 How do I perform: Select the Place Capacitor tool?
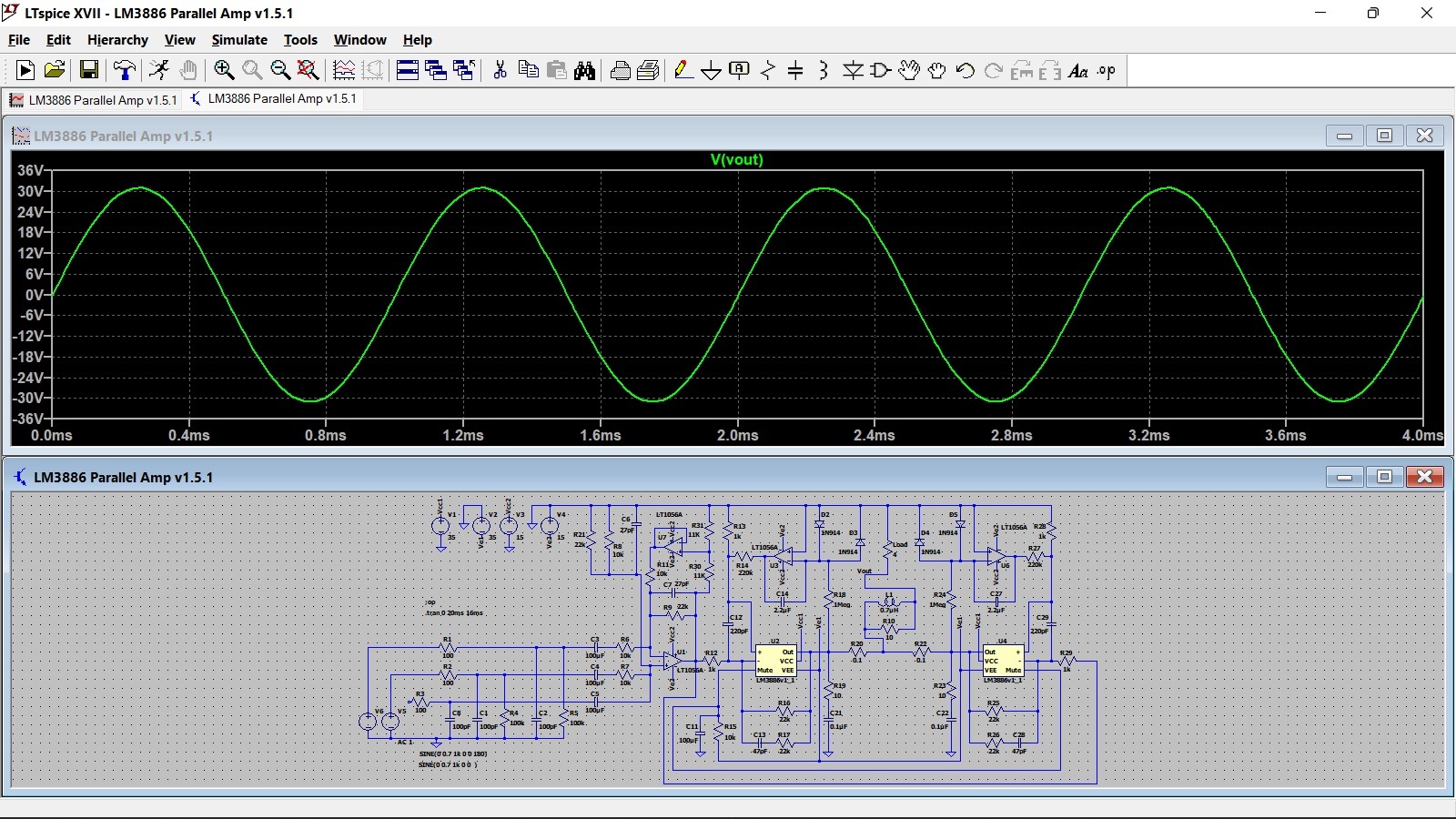[795, 70]
